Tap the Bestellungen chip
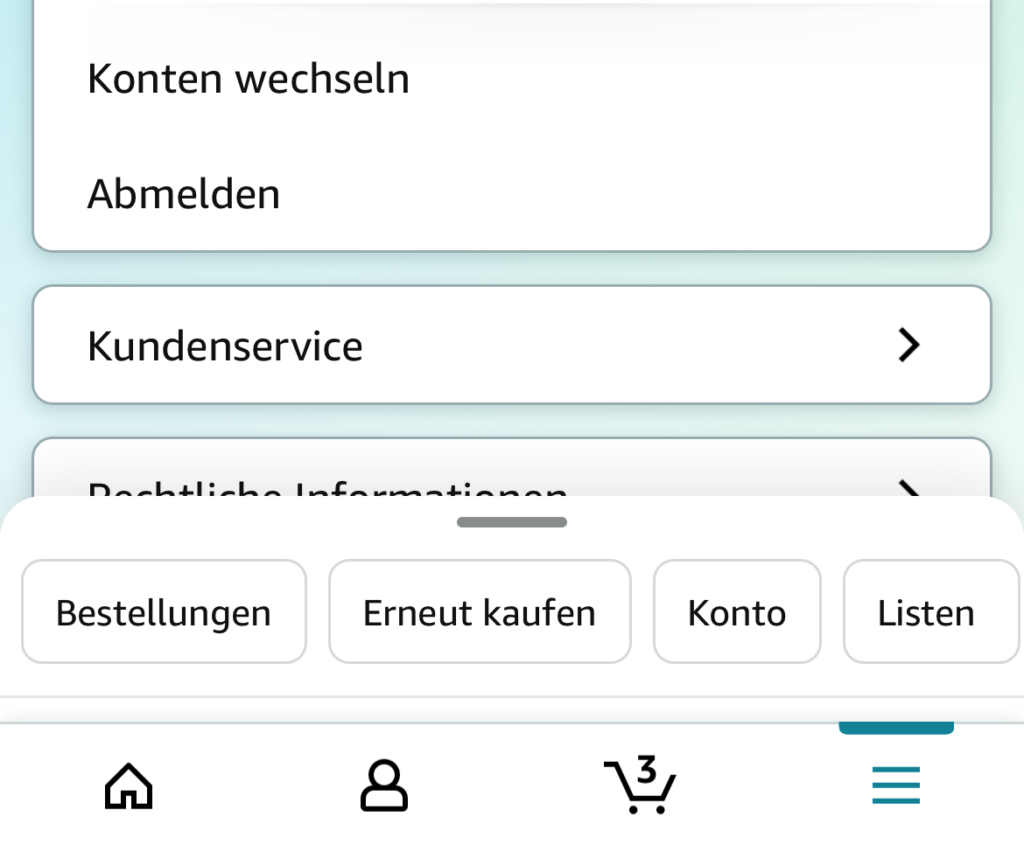The width and height of the screenshot is (1024, 859). click(164, 611)
